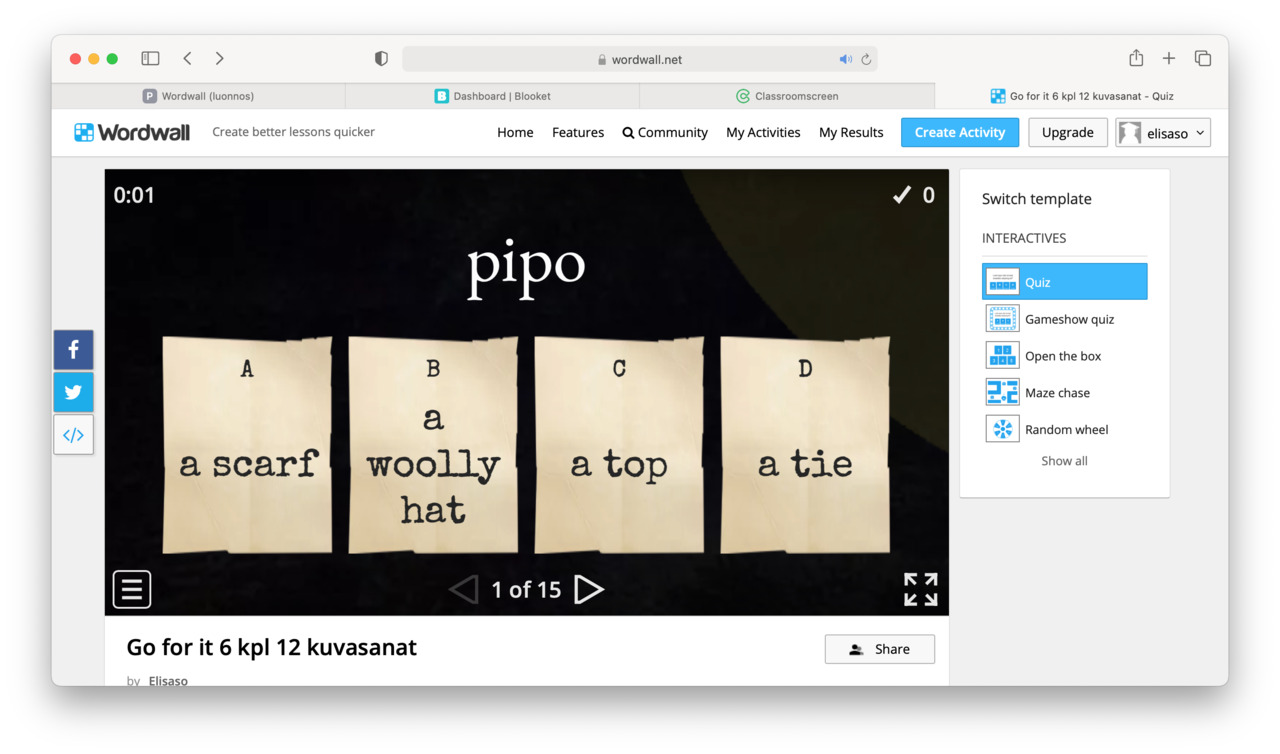Toggle the Safari sidebar
Image resolution: width=1280 pixels, height=754 pixels.
pyautogui.click(x=150, y=59)
